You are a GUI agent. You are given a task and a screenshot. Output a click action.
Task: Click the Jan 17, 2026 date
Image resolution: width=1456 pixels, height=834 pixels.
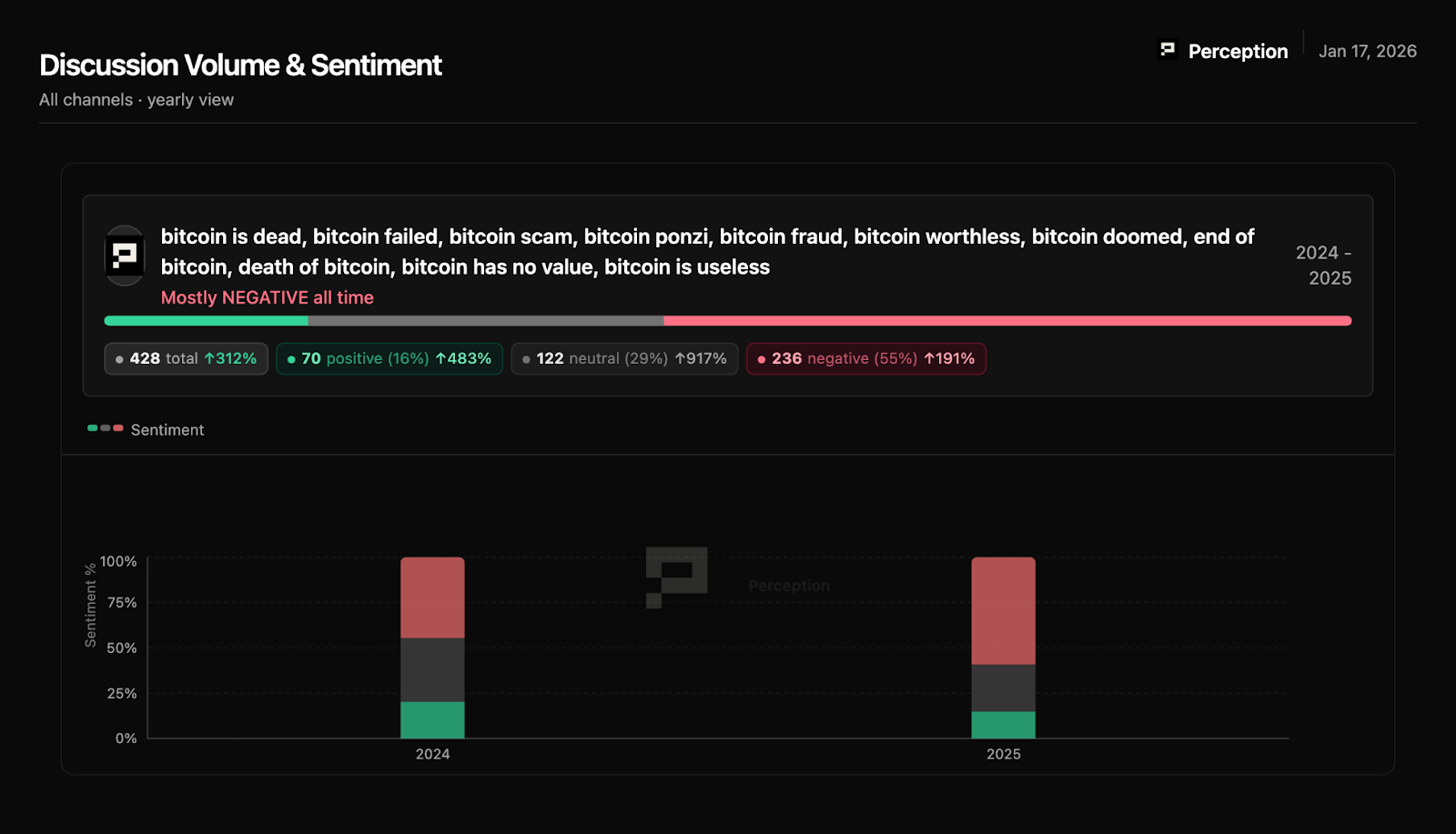click(x=1368, y=51)
